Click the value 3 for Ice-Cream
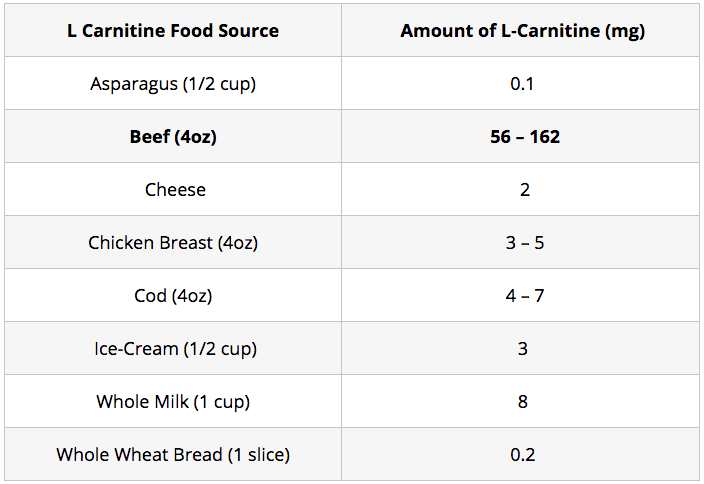 523,349
